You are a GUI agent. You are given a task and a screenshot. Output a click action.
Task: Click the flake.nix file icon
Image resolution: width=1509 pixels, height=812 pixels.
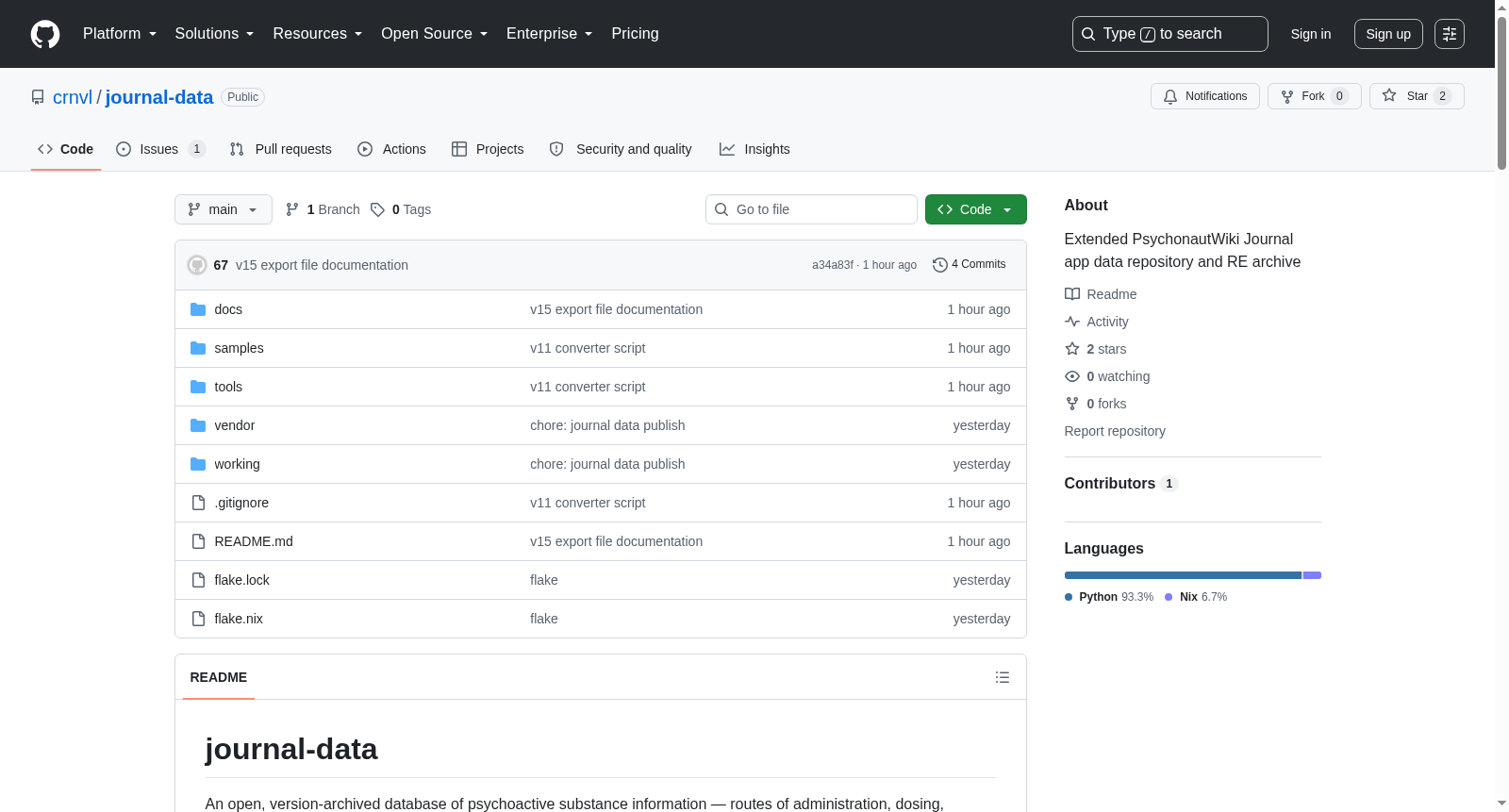pyautogui.click(x=198, y=619)
